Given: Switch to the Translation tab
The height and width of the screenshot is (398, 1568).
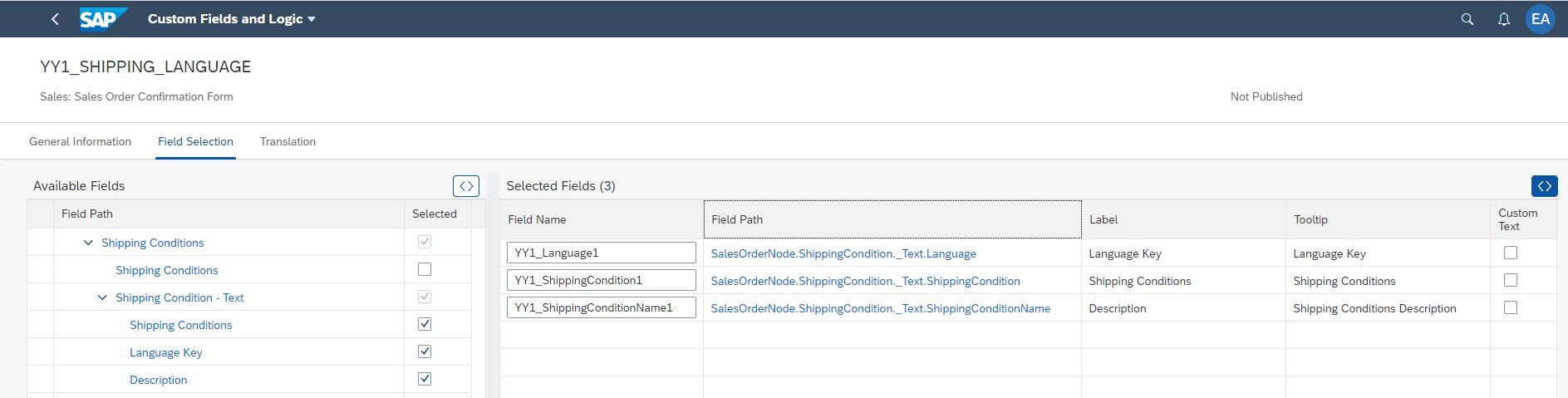Looking at the screenshot, I should click(288, 141).
